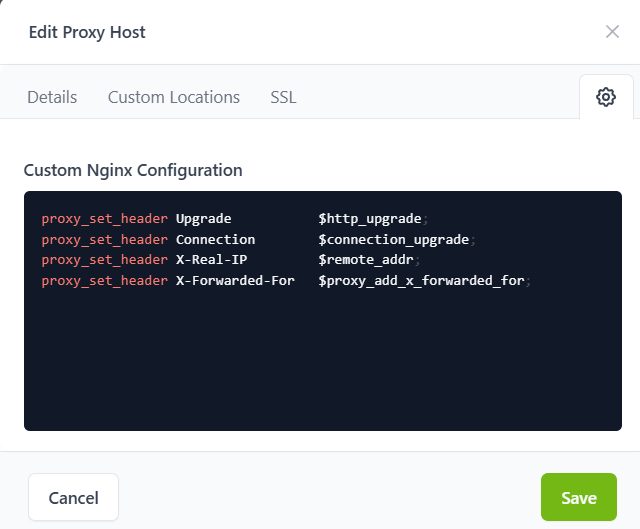Image resolution: width=640 pixels, height=529 pixels.
Task: Click proxy_set_header keyword on the first line
Action: point(104,219)
